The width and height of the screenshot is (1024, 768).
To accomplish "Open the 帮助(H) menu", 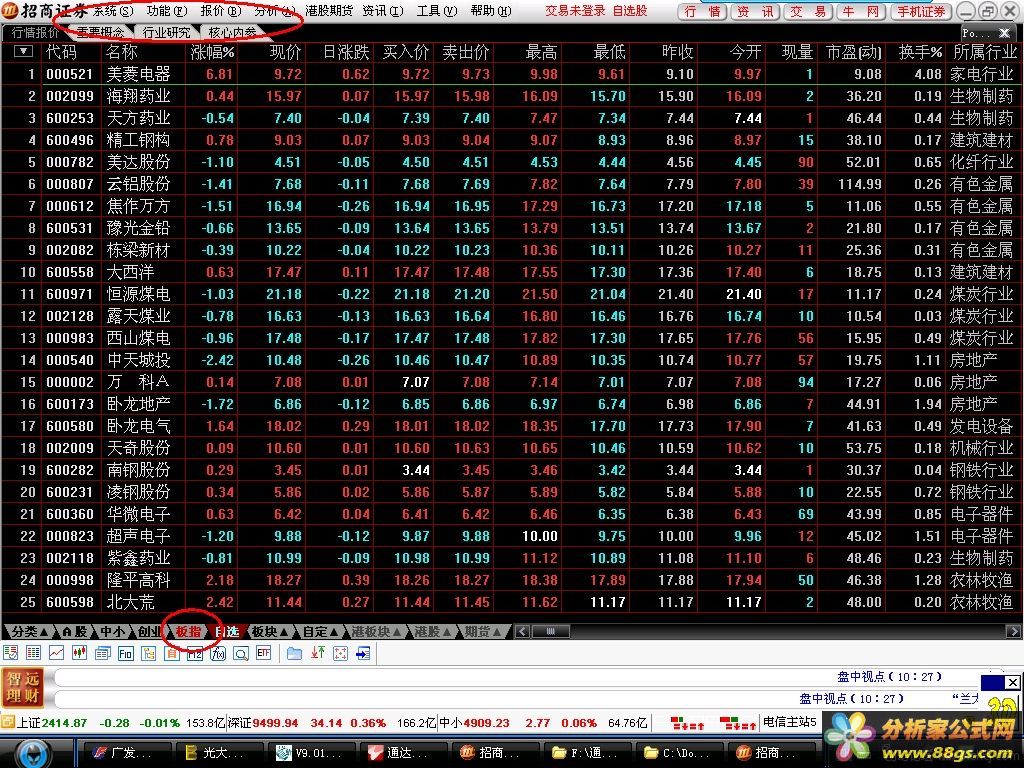I will 490,11.
